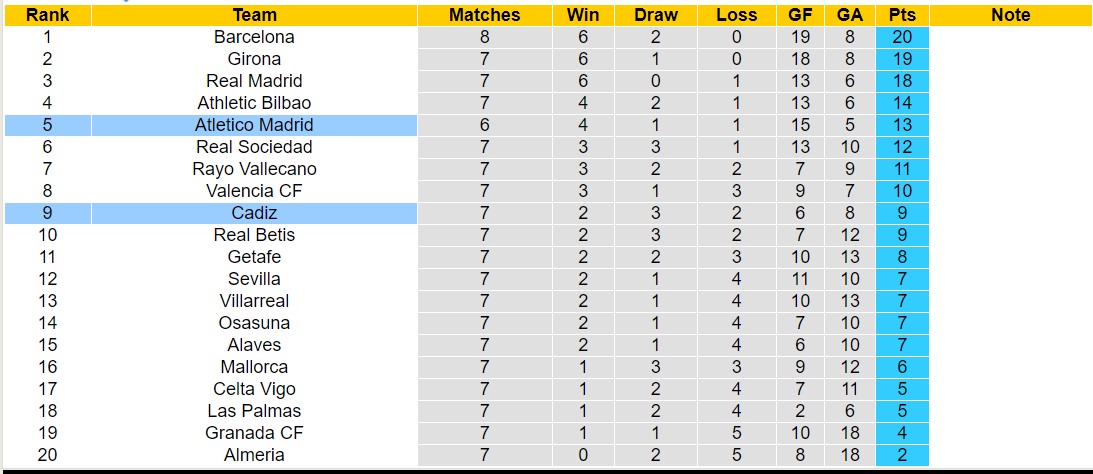Screen dimensions: 1093x474
Task: Click the Real Sociedad team name
Action: coord(254,147)
